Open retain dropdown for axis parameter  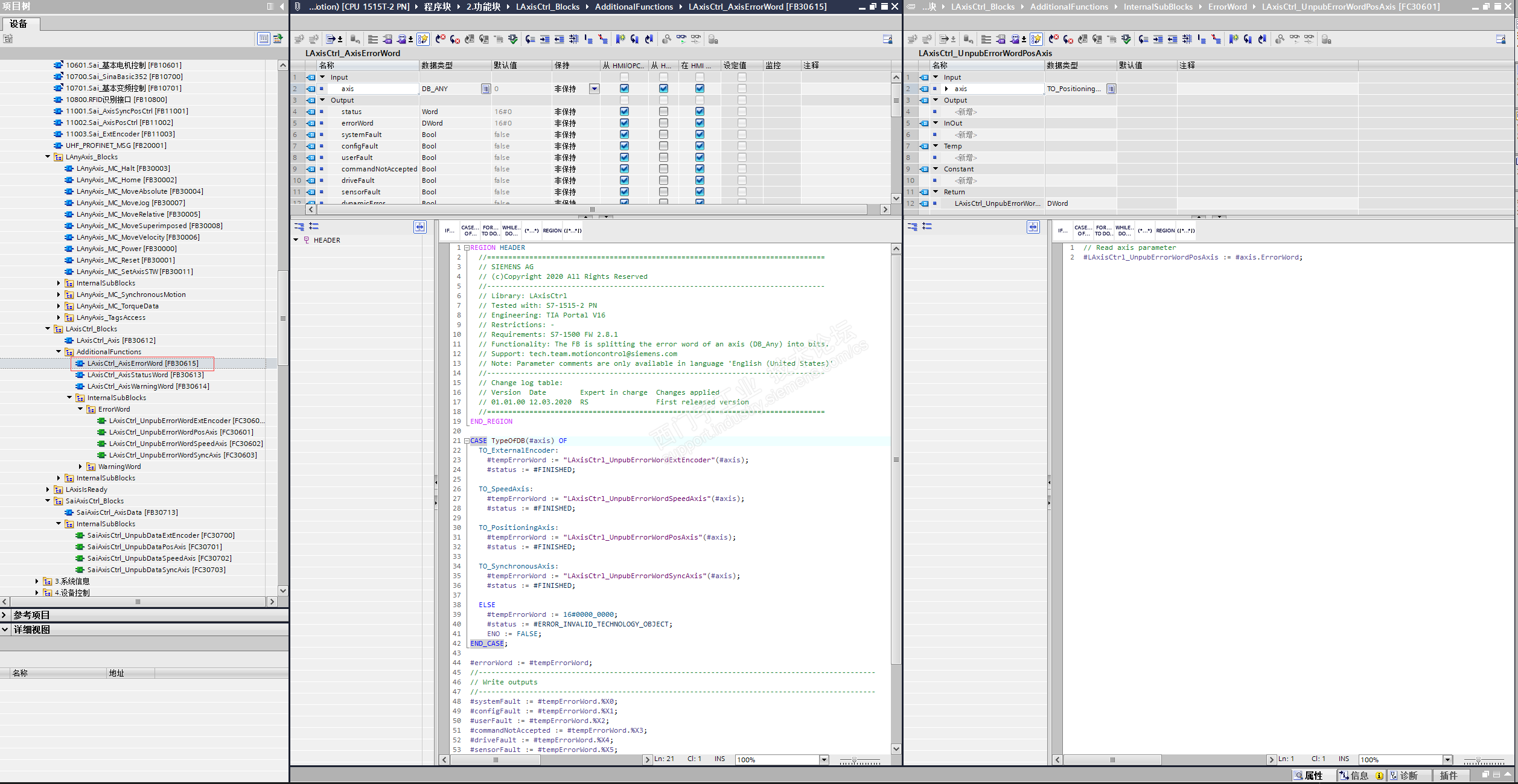pos(595,89)
